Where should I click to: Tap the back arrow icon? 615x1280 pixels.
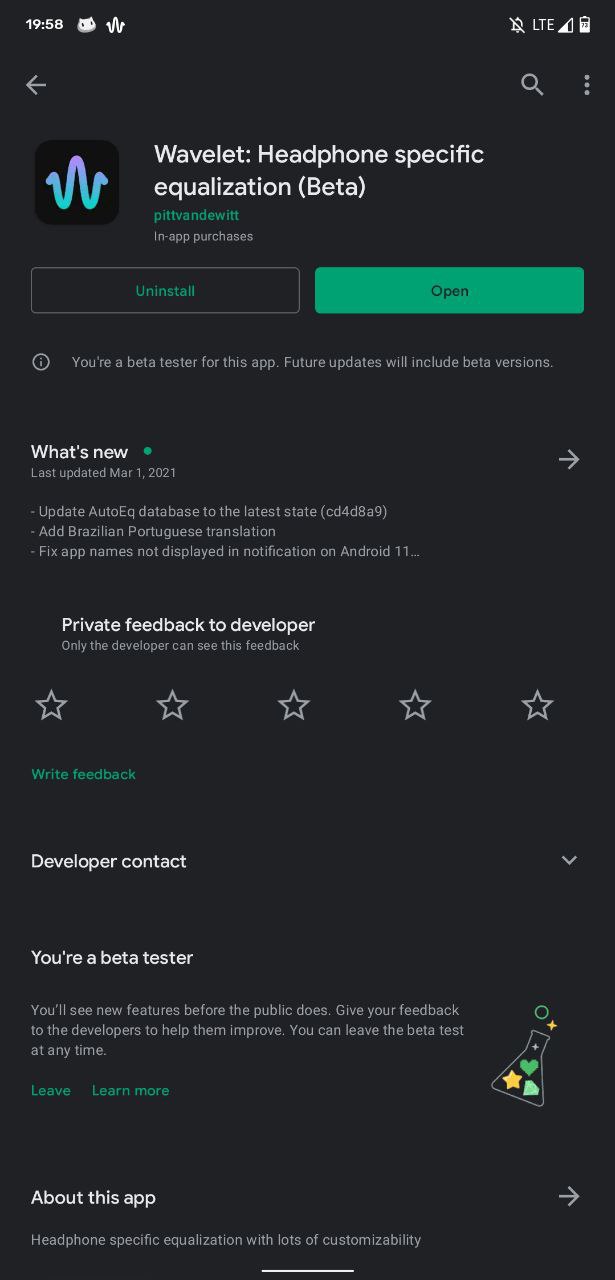36,85
